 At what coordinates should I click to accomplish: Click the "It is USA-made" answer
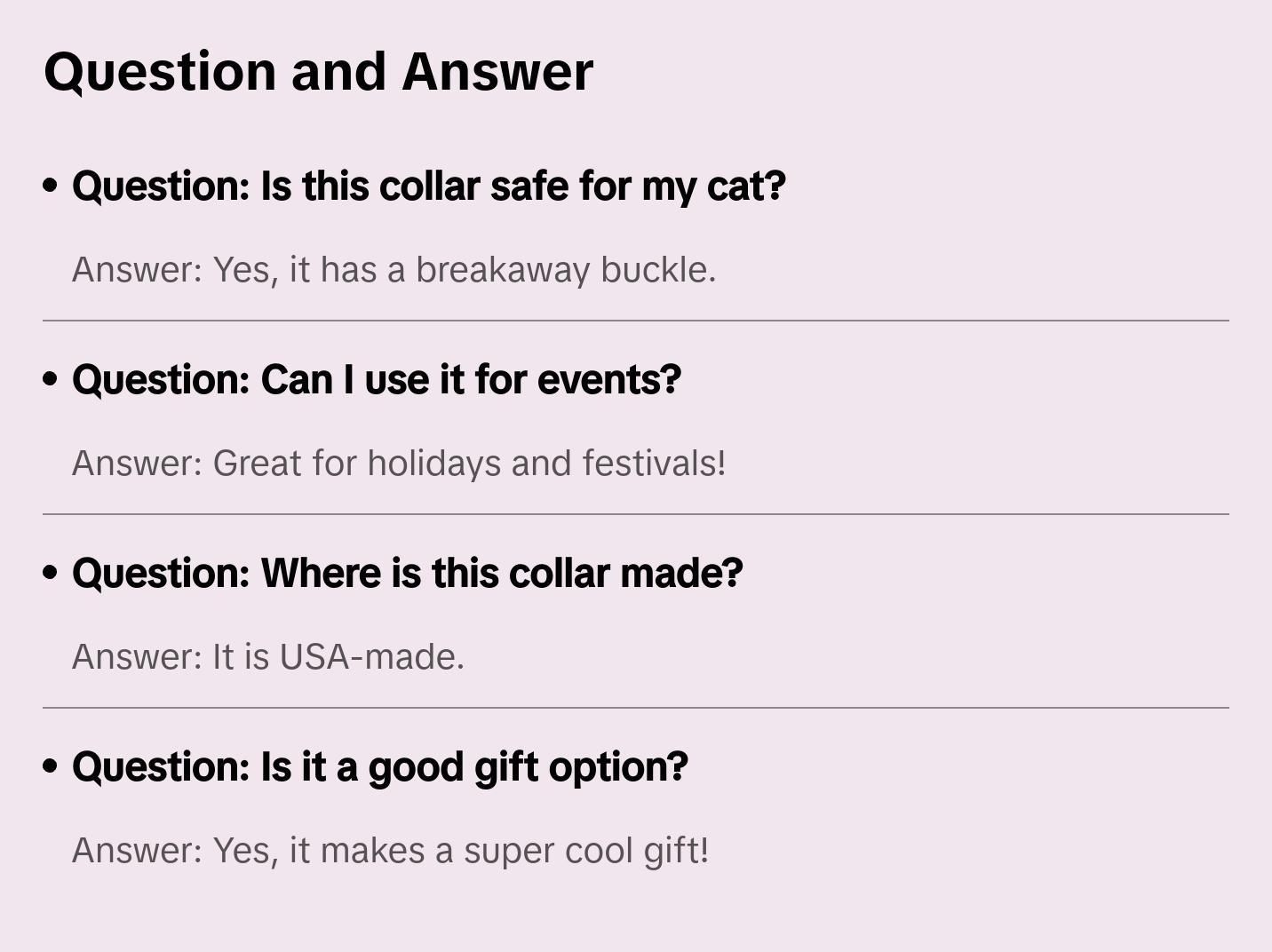click(268, 657)
